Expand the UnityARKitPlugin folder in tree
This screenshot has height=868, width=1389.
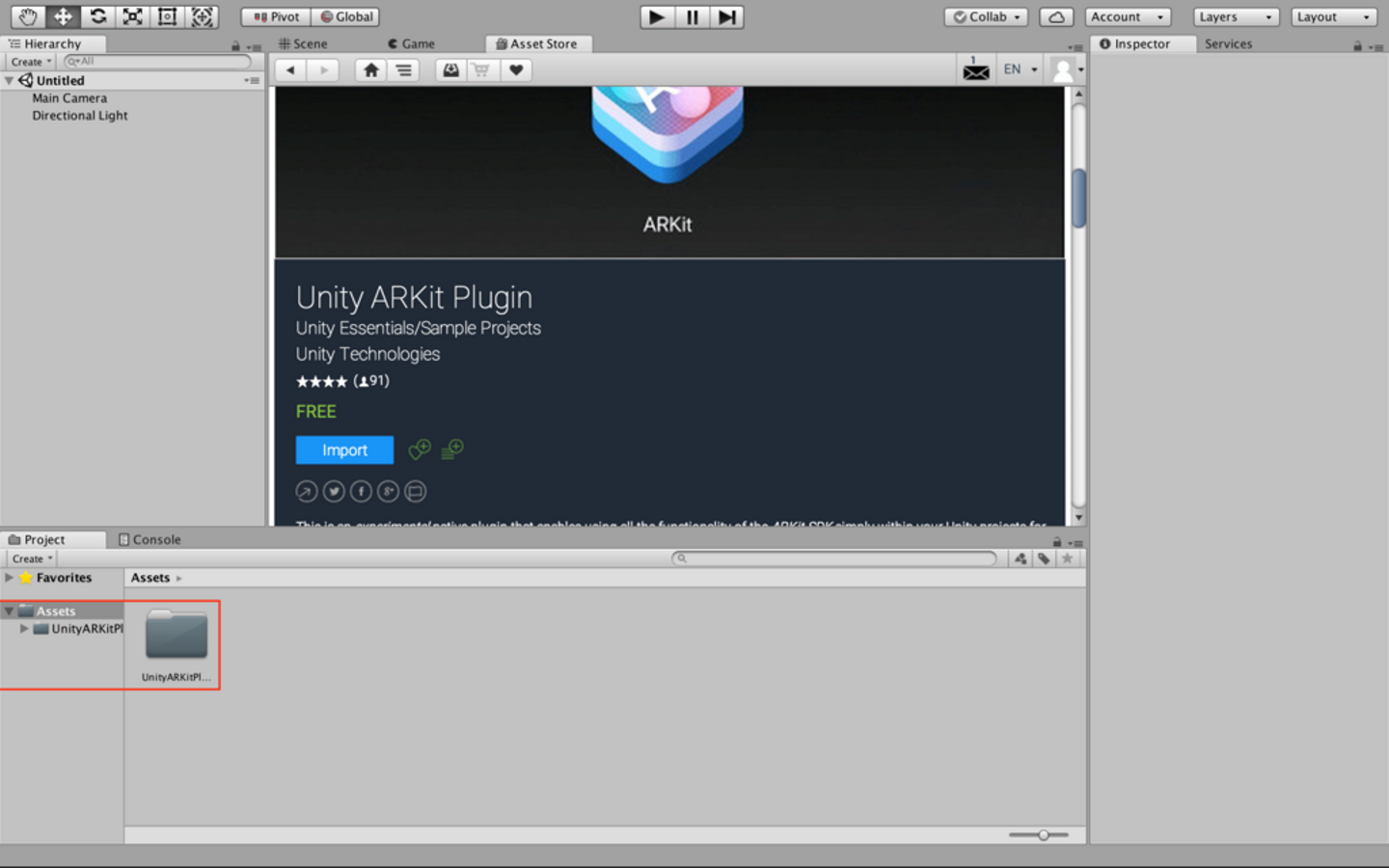click(x=24, y=629)
